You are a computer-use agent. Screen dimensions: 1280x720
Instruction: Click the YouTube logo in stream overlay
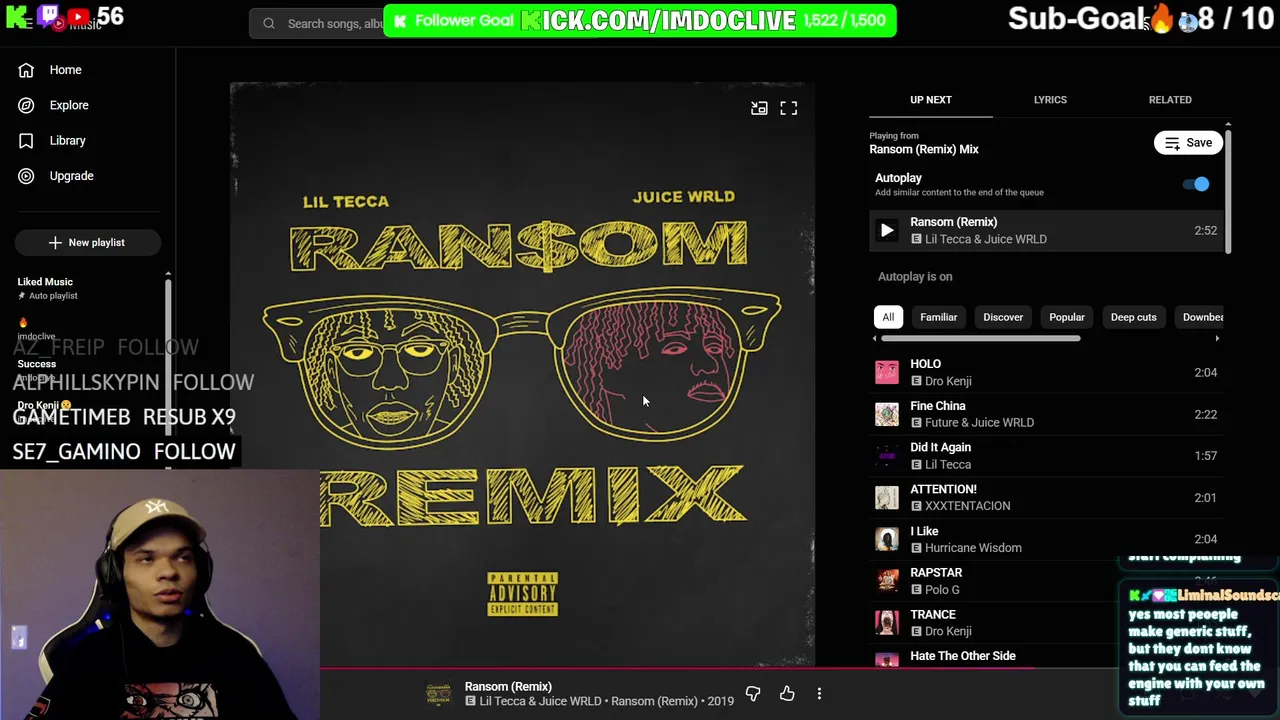click(x=79, y=17)
